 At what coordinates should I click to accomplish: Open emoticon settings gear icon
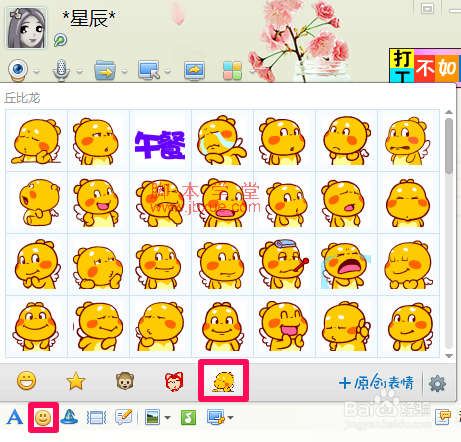click(x=437, y=383)
